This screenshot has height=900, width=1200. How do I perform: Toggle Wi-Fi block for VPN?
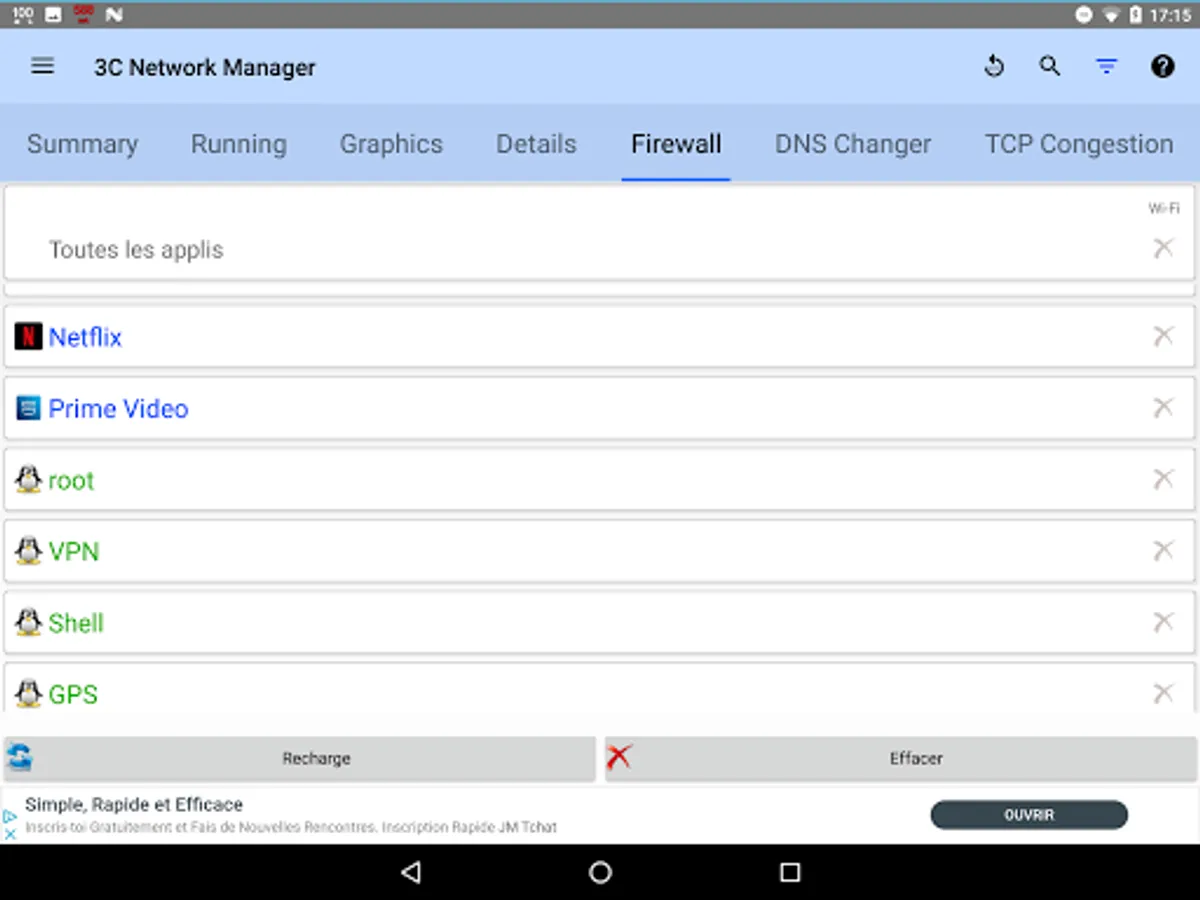point(1163,550)
